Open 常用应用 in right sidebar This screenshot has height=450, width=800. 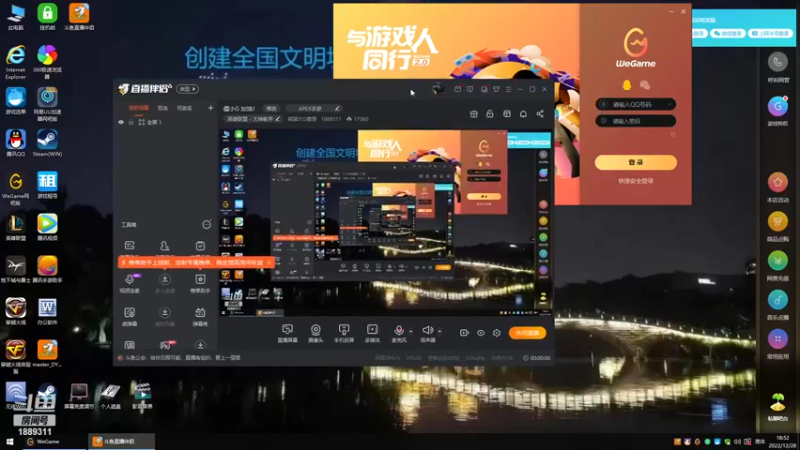coord(778,344)
